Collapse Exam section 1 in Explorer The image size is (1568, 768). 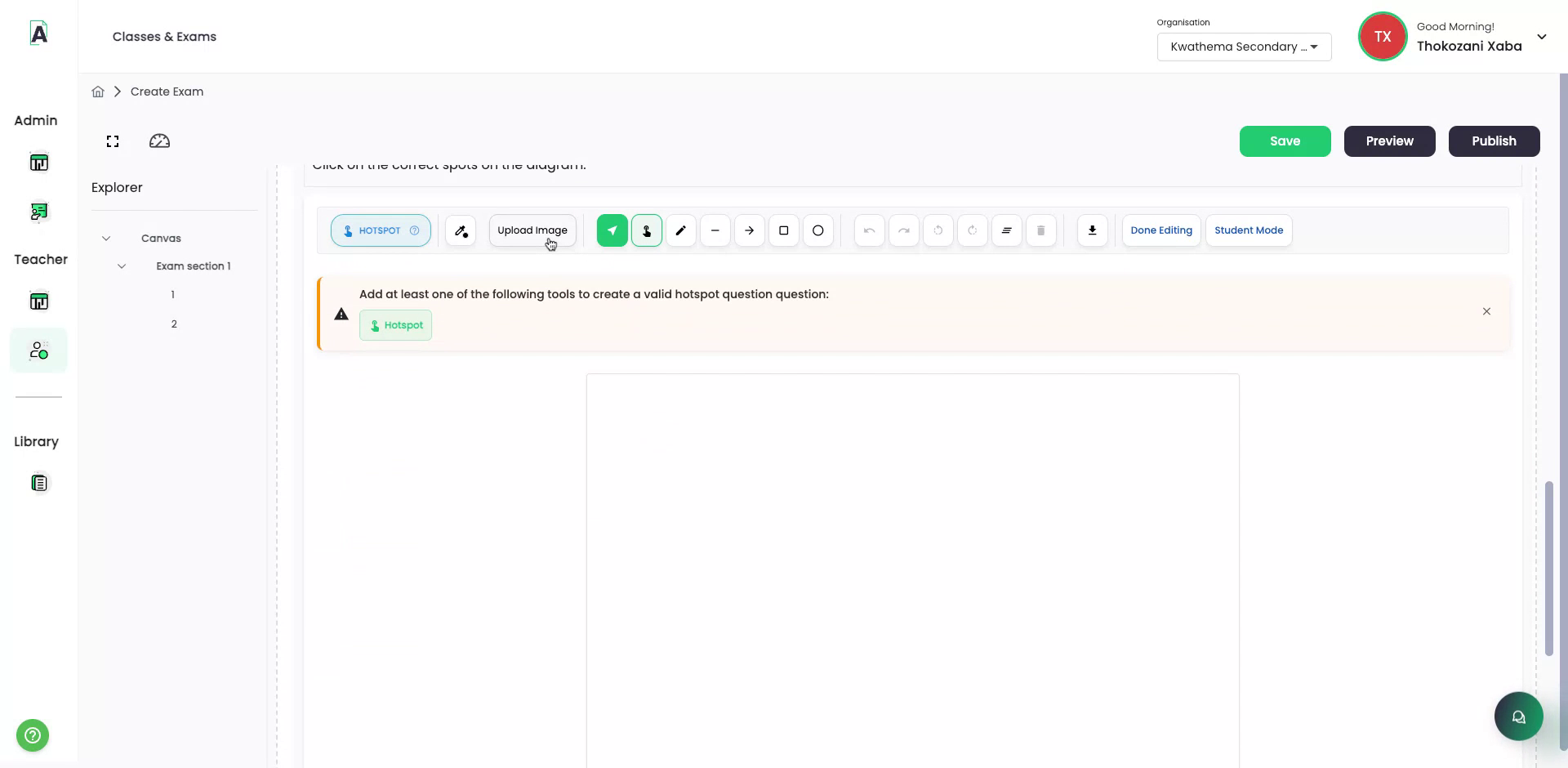[x=122, y=266]
